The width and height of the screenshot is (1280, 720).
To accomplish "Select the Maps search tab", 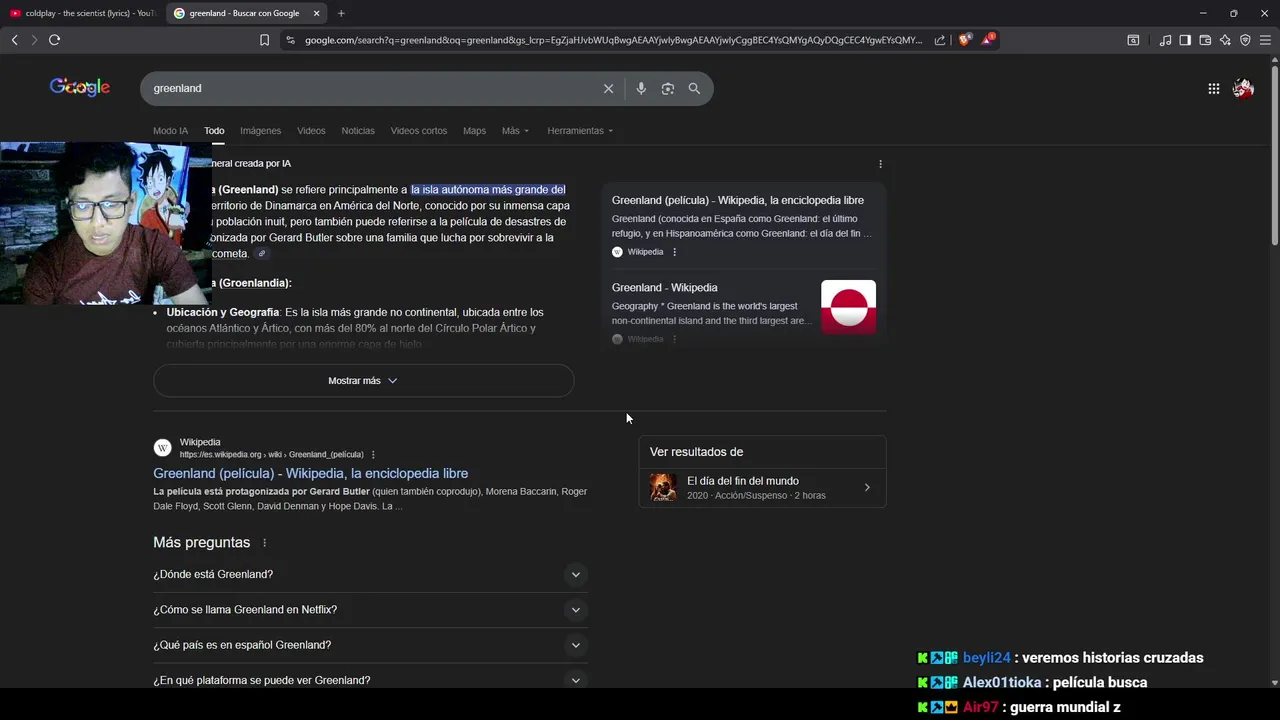I will tap(474, 131).
